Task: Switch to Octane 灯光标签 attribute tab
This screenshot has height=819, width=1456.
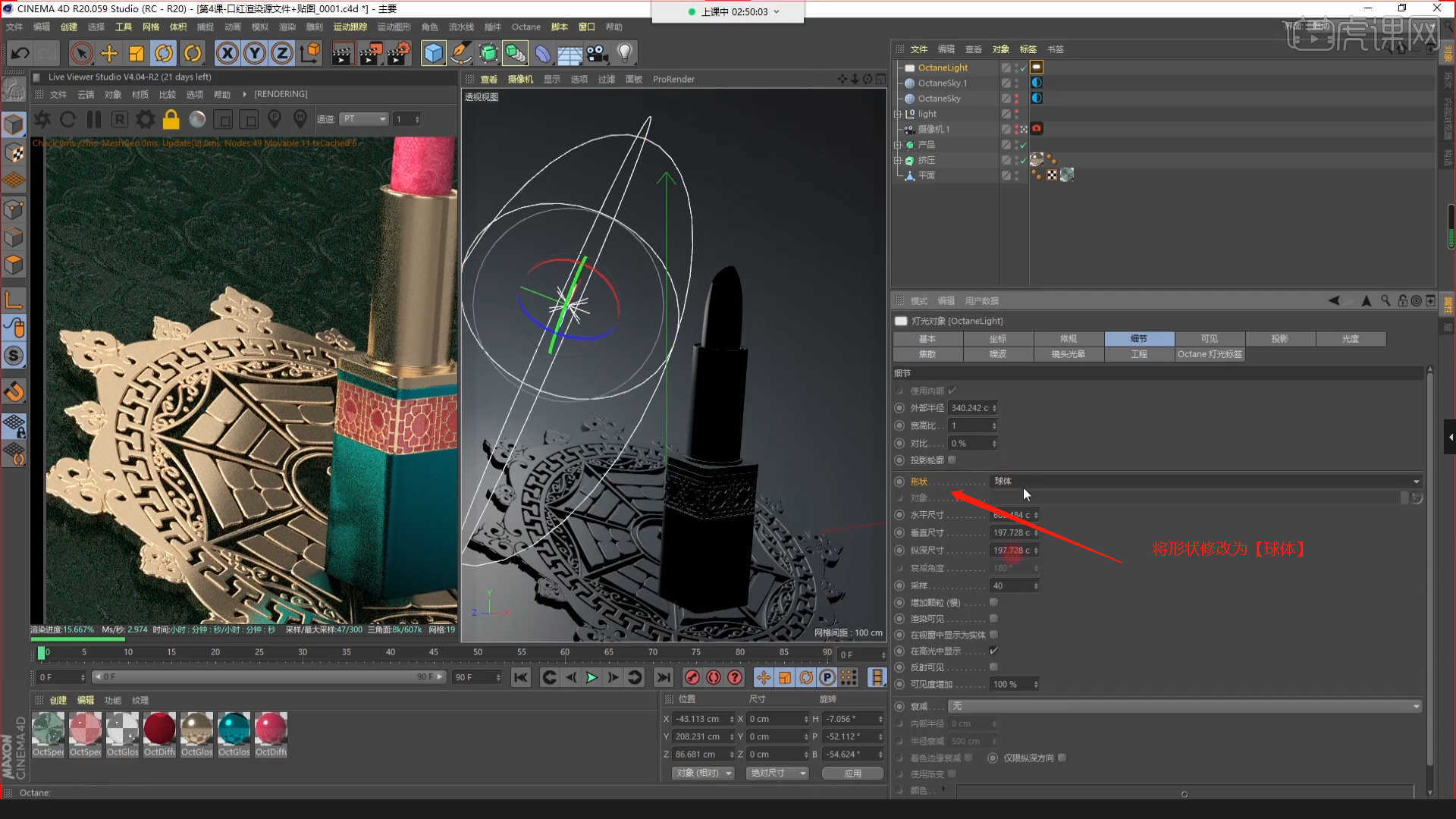Action: [1210, 354]
